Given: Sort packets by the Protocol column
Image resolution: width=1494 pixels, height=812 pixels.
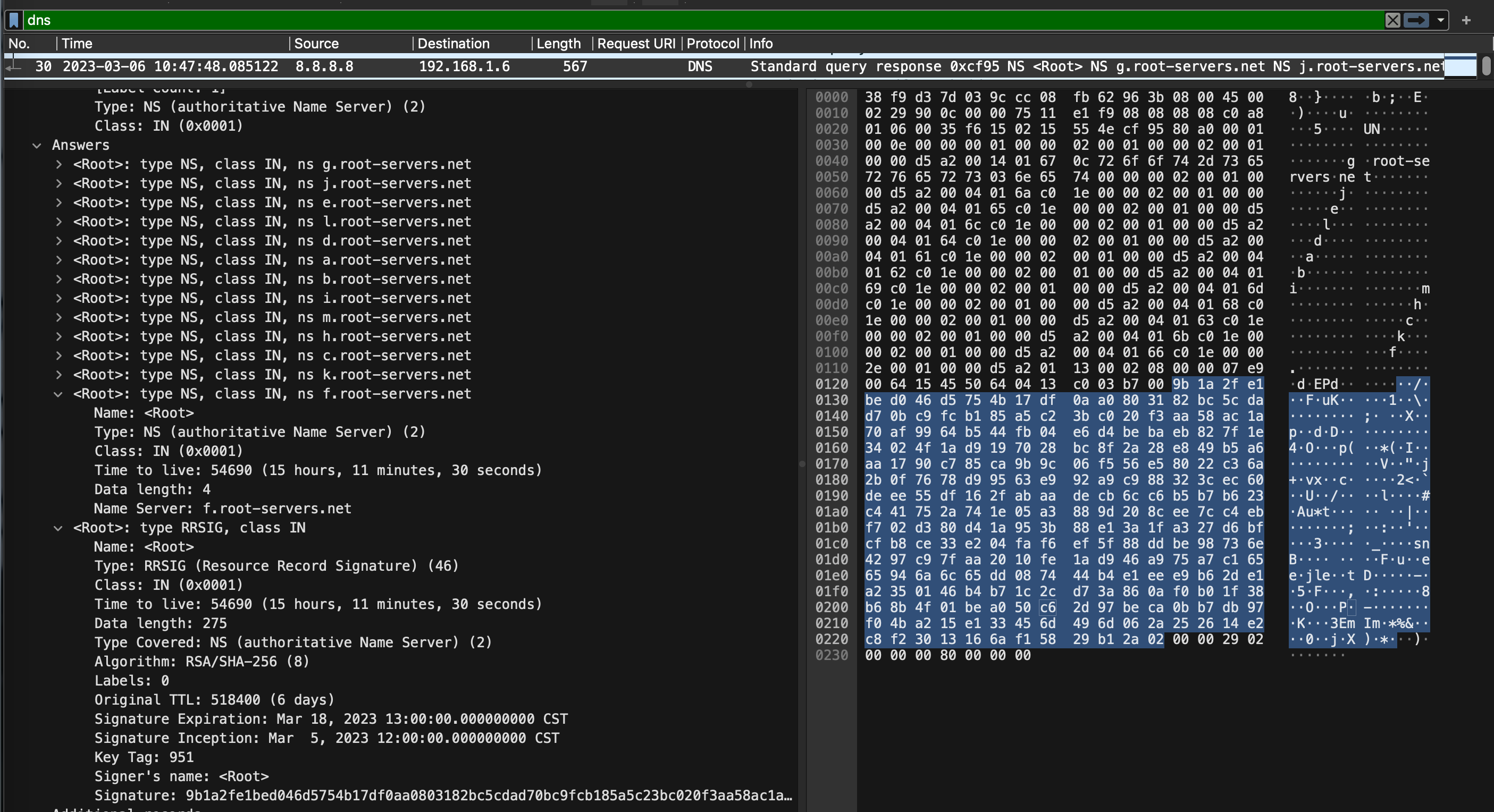Looking at the screenshot, I should (713, 44).
